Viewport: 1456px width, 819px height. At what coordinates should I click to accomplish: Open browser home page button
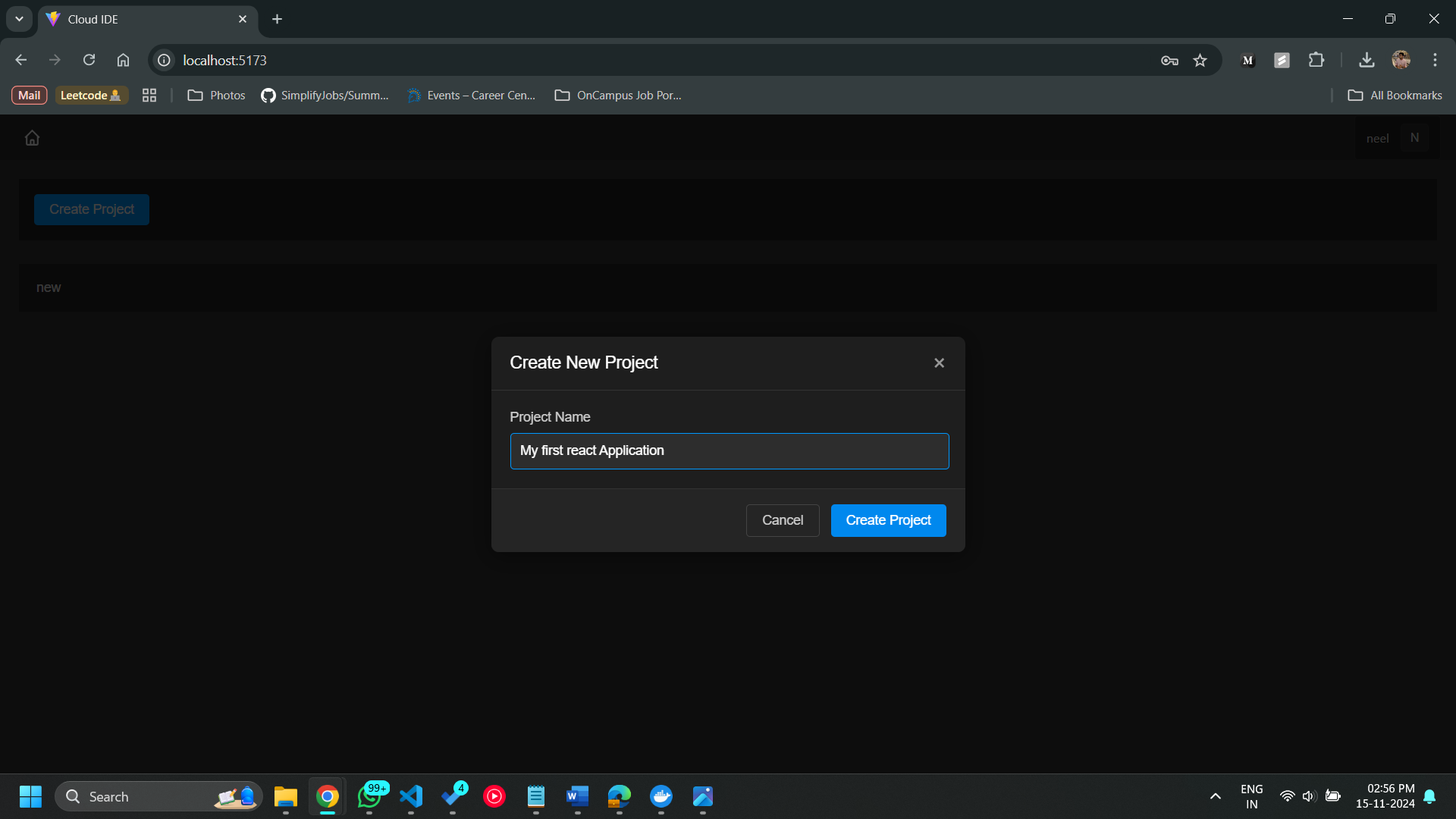pos(123,60)
